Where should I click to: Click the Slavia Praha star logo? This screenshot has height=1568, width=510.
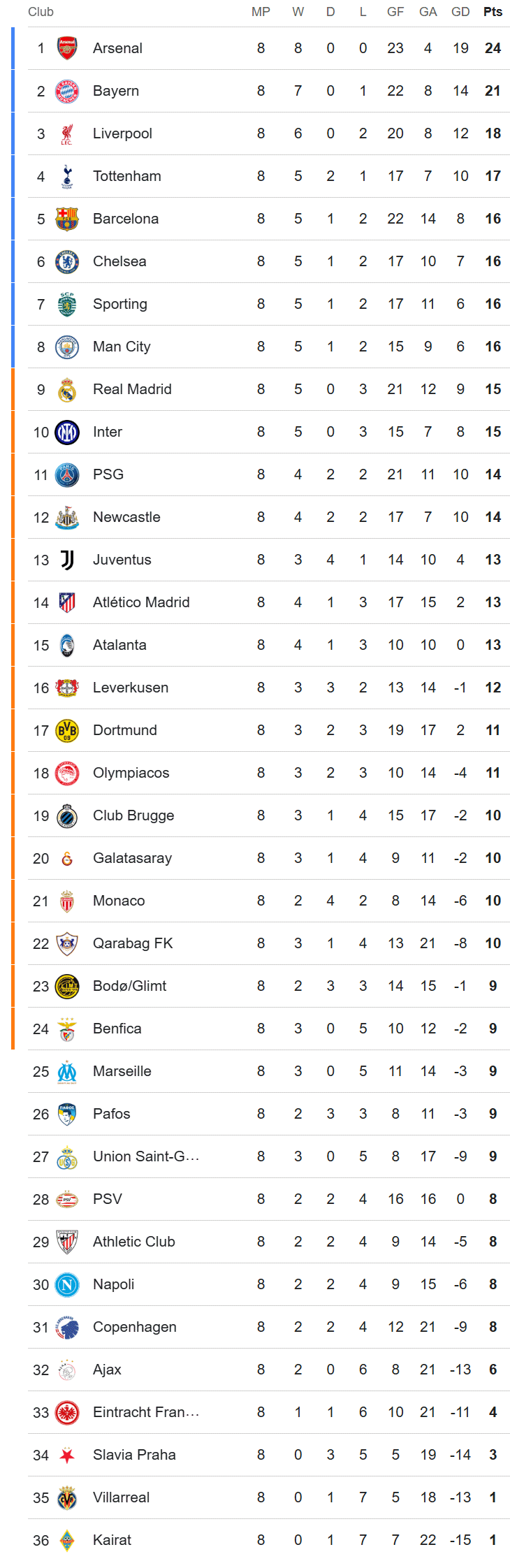click(67, 1455)
